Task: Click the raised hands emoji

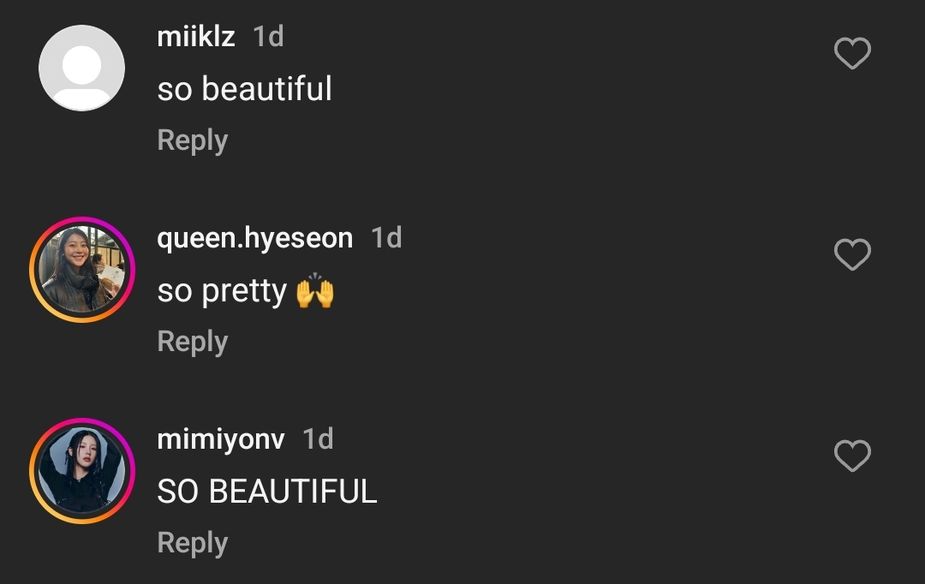Action: (315, 291)
